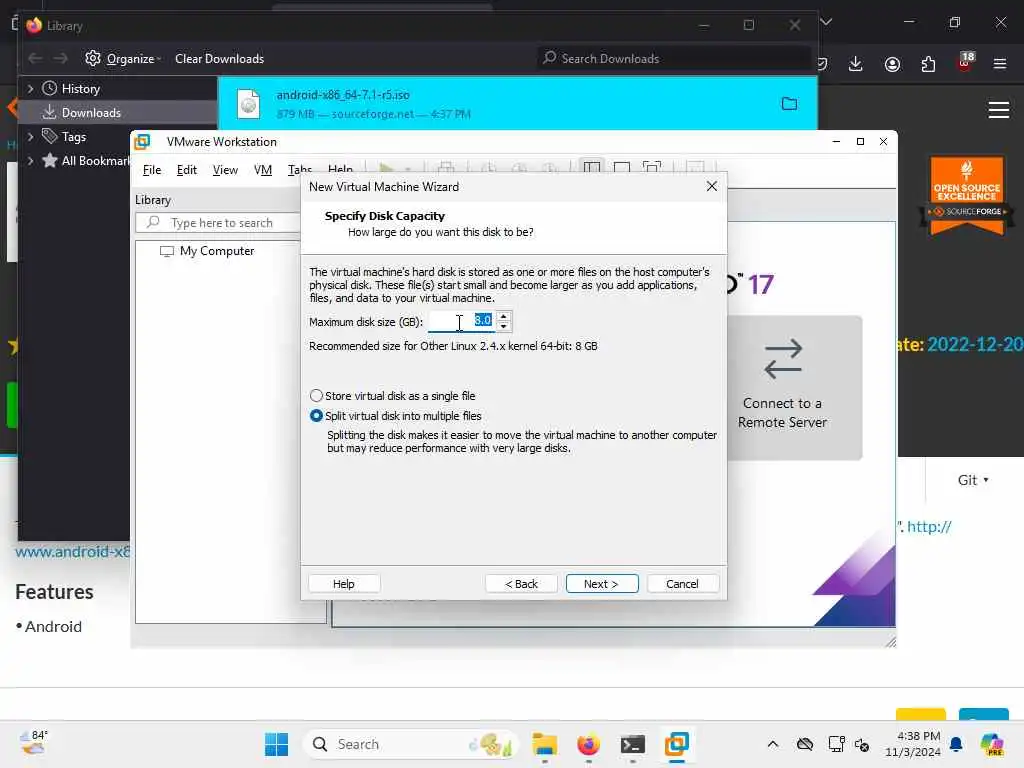
Task: Follow the http:// link on webpage
Action: point(929,526)
